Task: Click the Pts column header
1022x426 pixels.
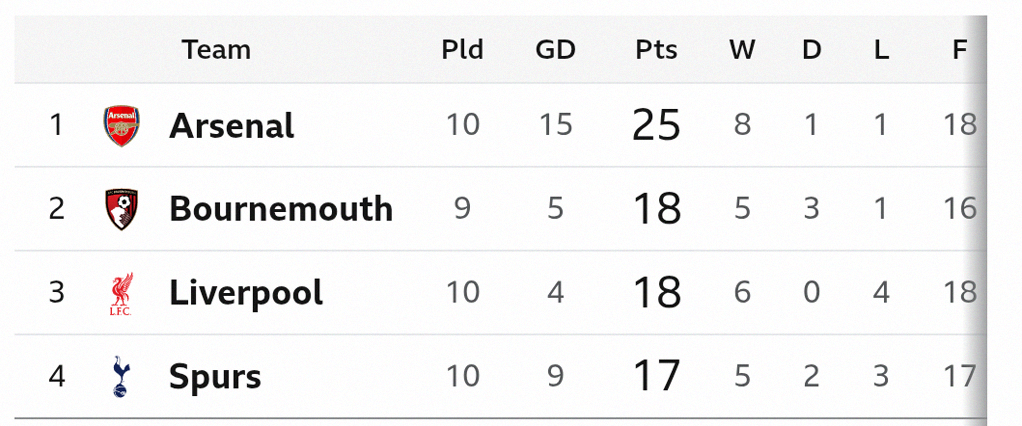Action: coord(656,50)
